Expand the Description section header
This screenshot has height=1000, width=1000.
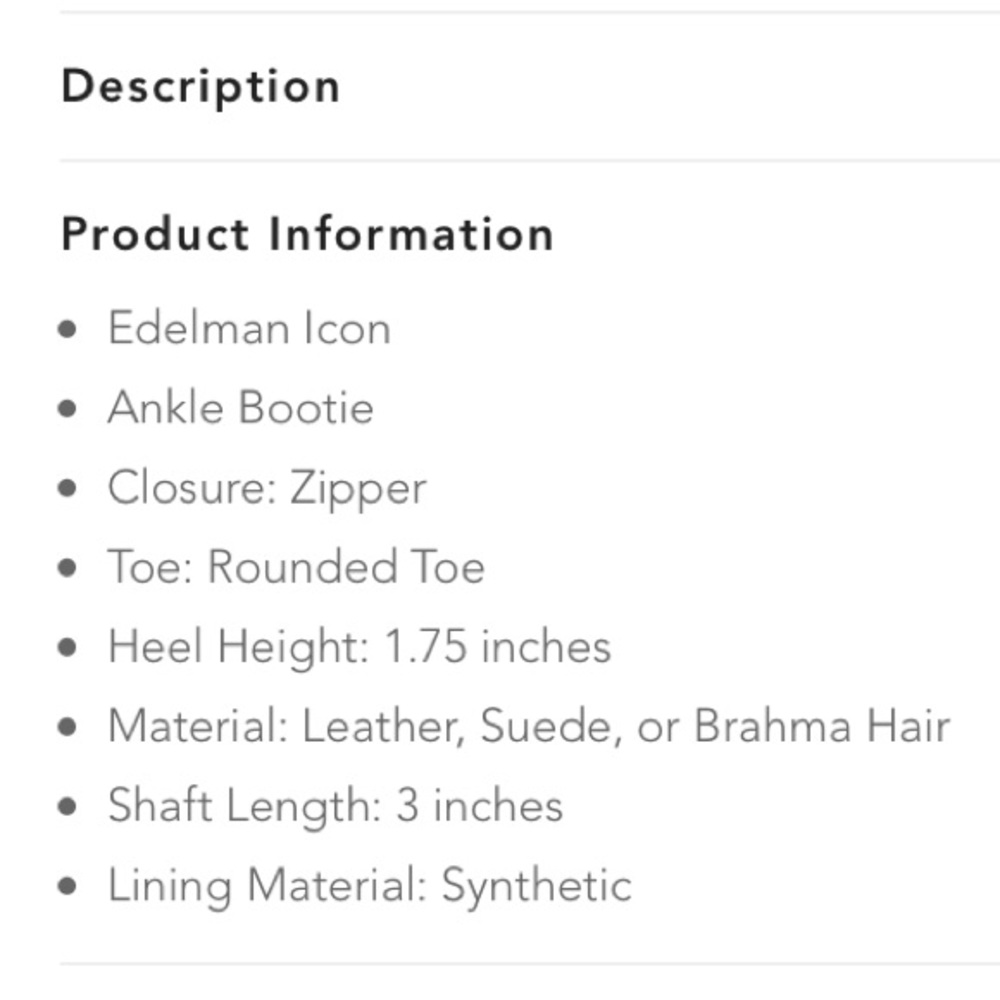(x=200, y=86)
